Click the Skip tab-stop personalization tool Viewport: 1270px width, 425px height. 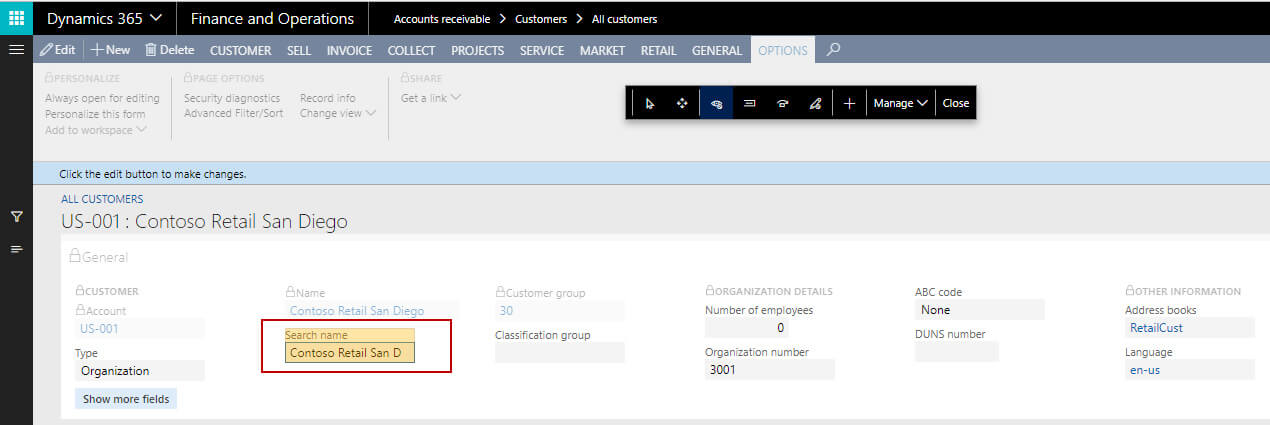(782, 103)
